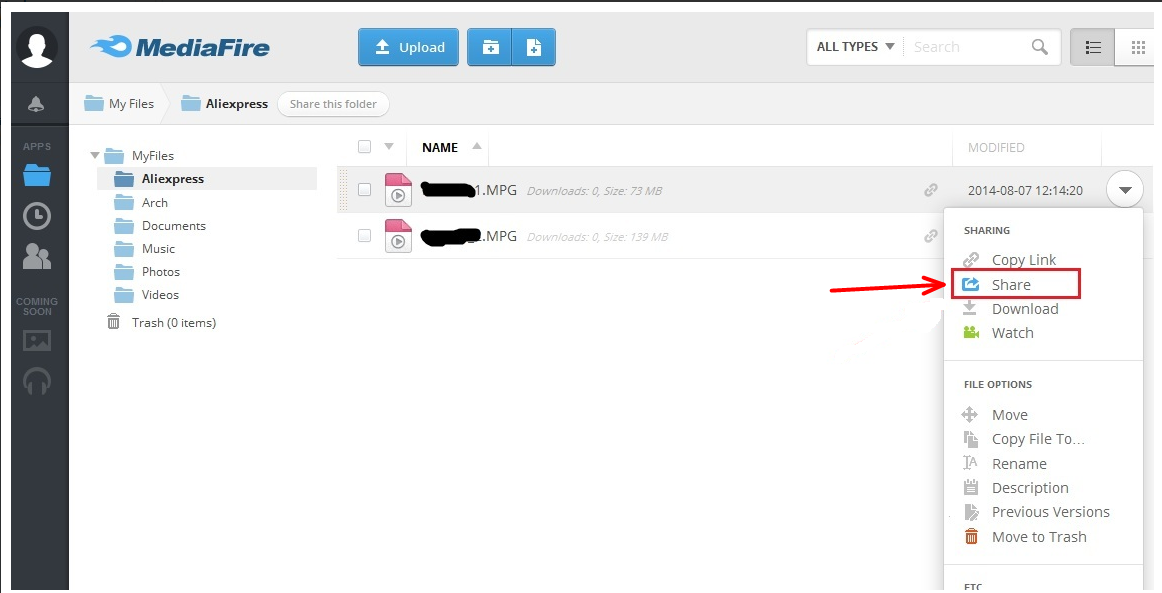This screenshot has width=1162, height=593.
Task: Click the Upload button
Action: (408, 47)
